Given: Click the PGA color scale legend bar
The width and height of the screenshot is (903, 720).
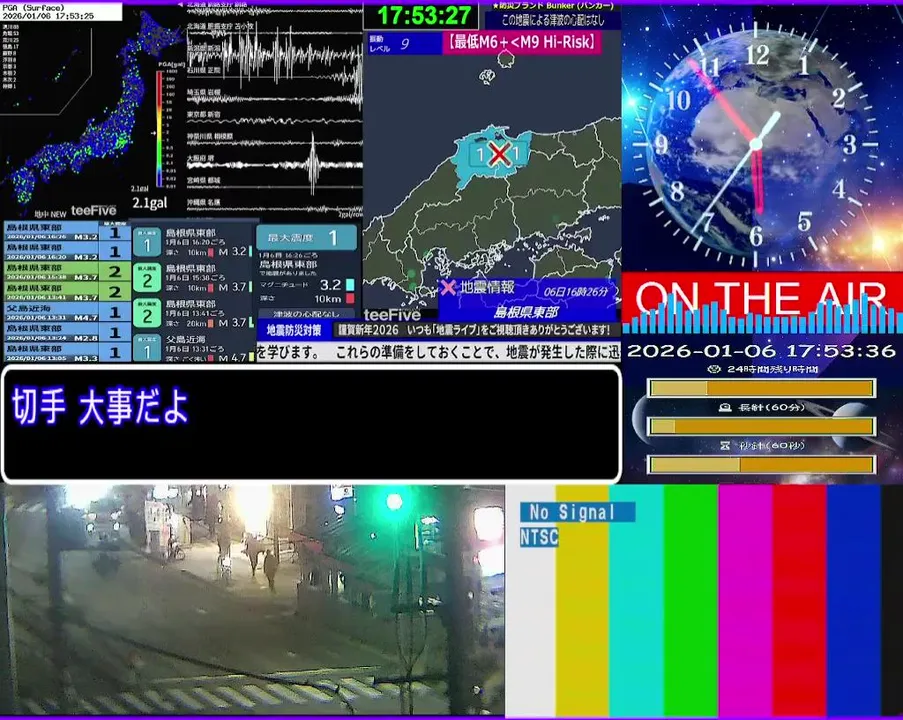Looking at the screenshot, I should [160, 128].
